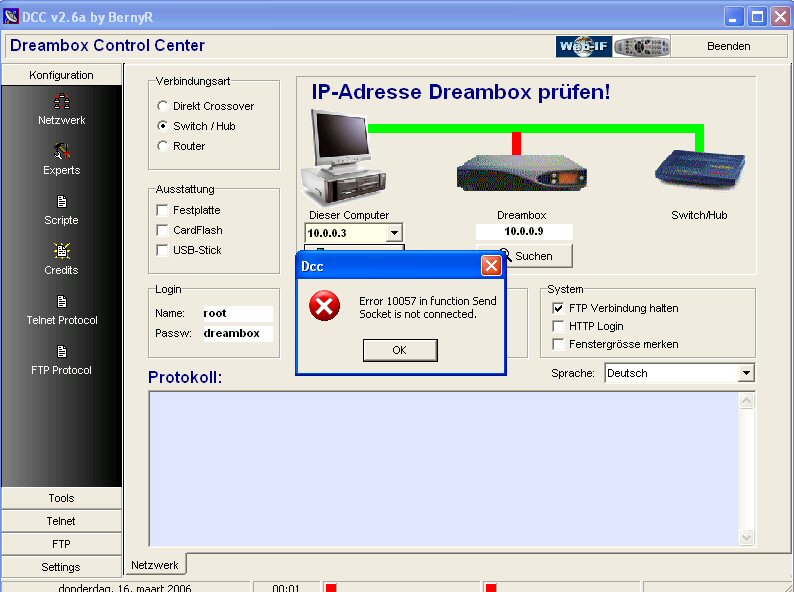Open the Telnet sidebar section
The image size is (794, 592).
pyautogui.click(x=61, y=521)
